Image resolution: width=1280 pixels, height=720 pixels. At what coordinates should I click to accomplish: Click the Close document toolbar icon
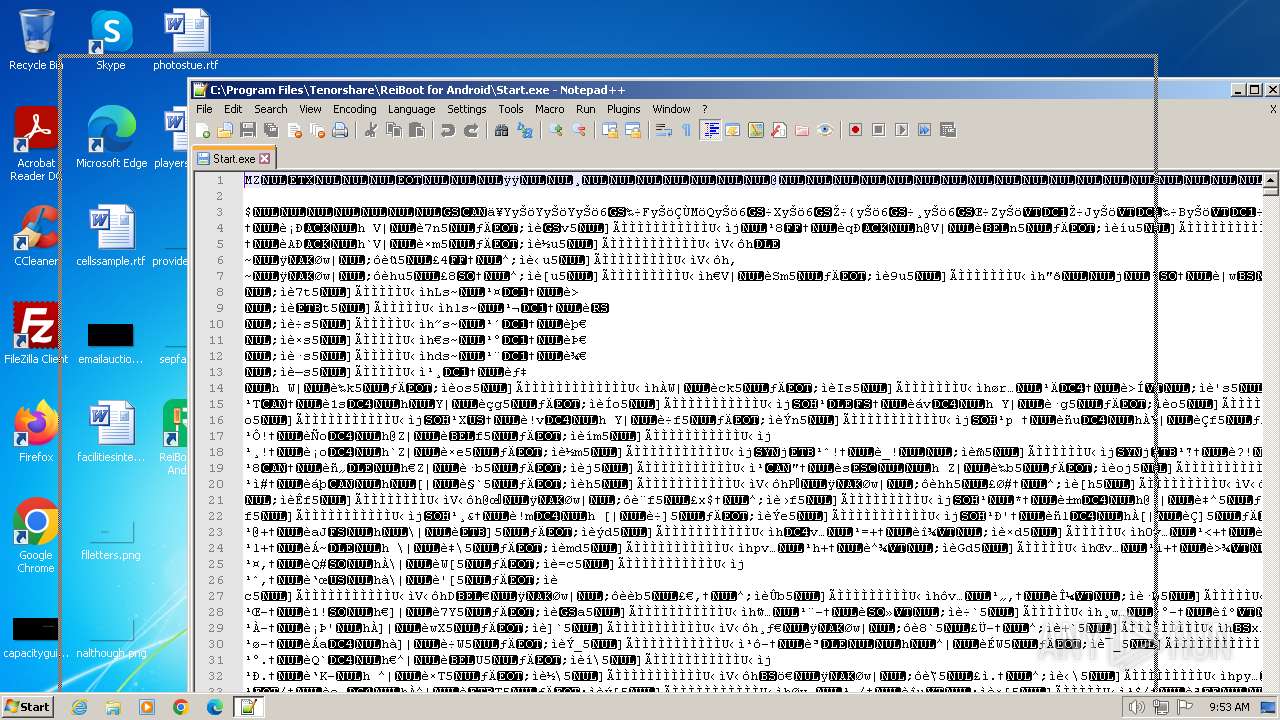coord(294,130)
